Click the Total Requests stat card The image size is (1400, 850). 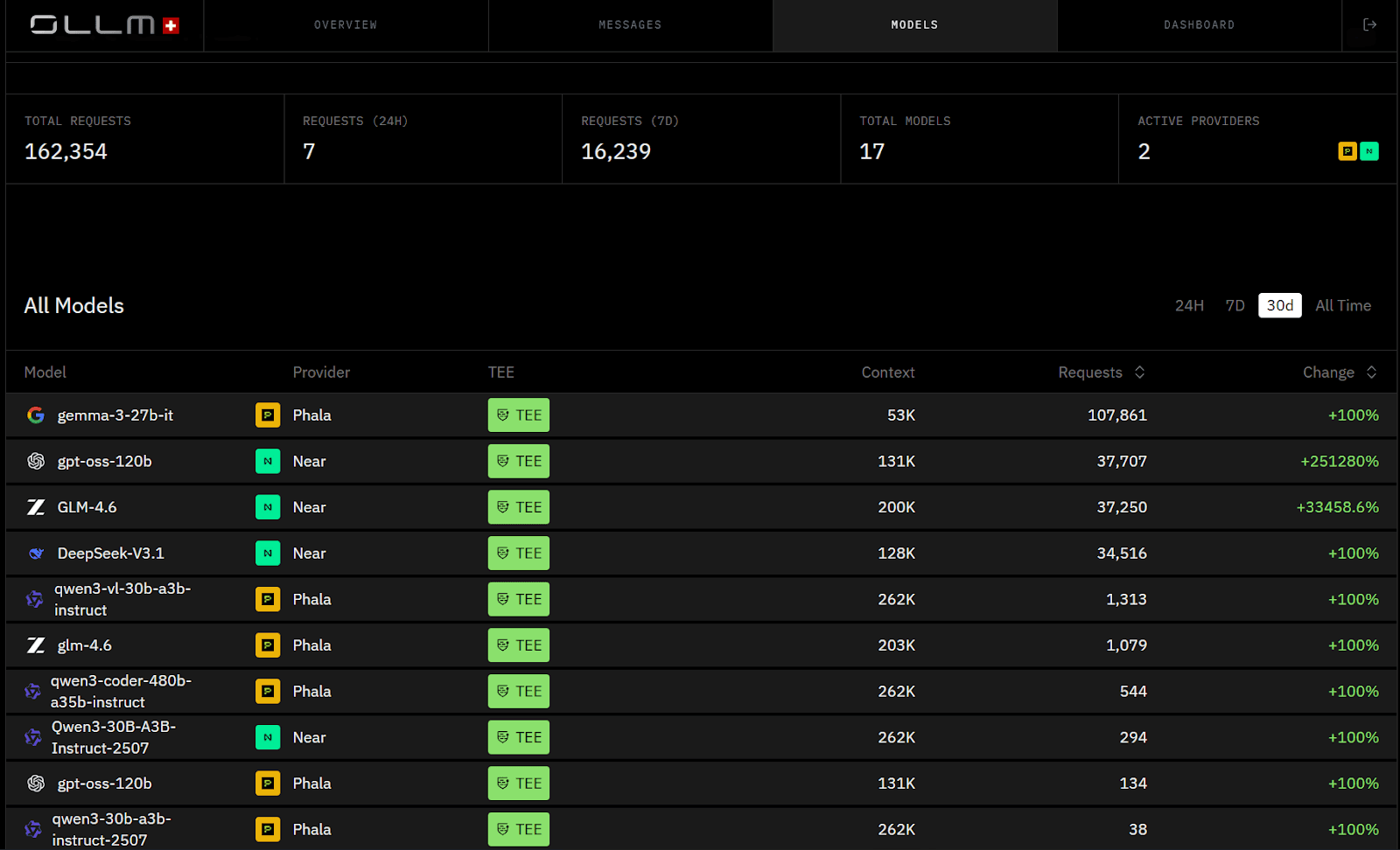(x=145, y=139)
